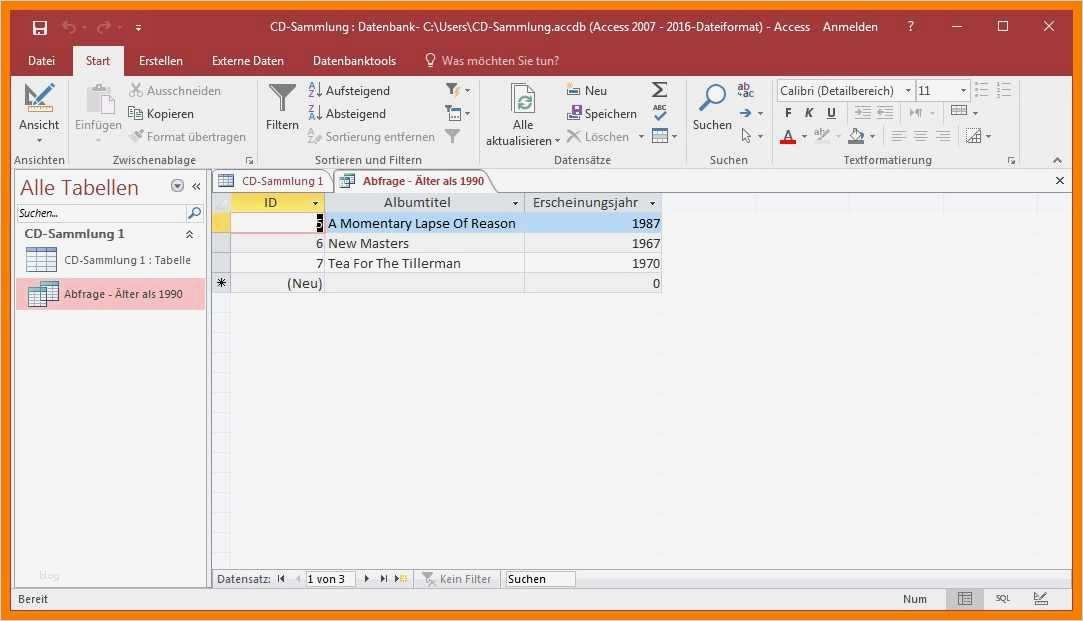Image resolution: width=1083 pixels, height=621 pixels.
Task: Align text left
Action: click(x=898, y=136)
